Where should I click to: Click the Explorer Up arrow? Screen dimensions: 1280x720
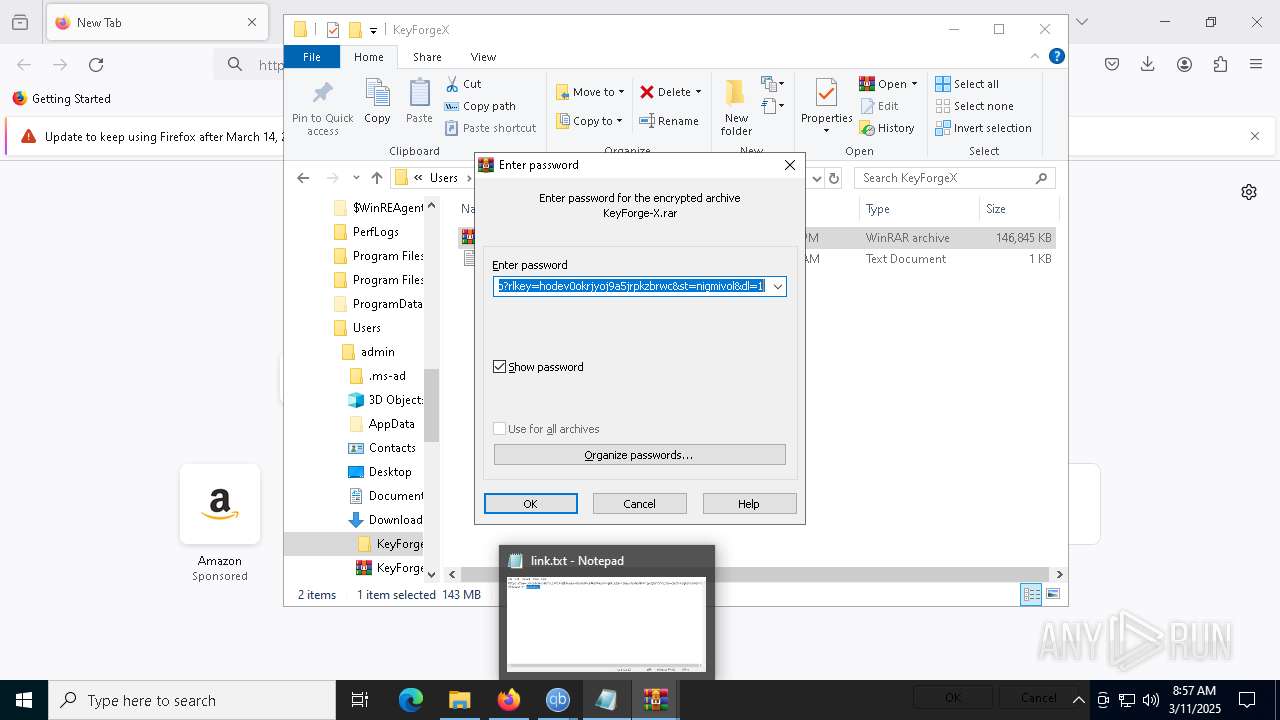[x=376, y=178]
